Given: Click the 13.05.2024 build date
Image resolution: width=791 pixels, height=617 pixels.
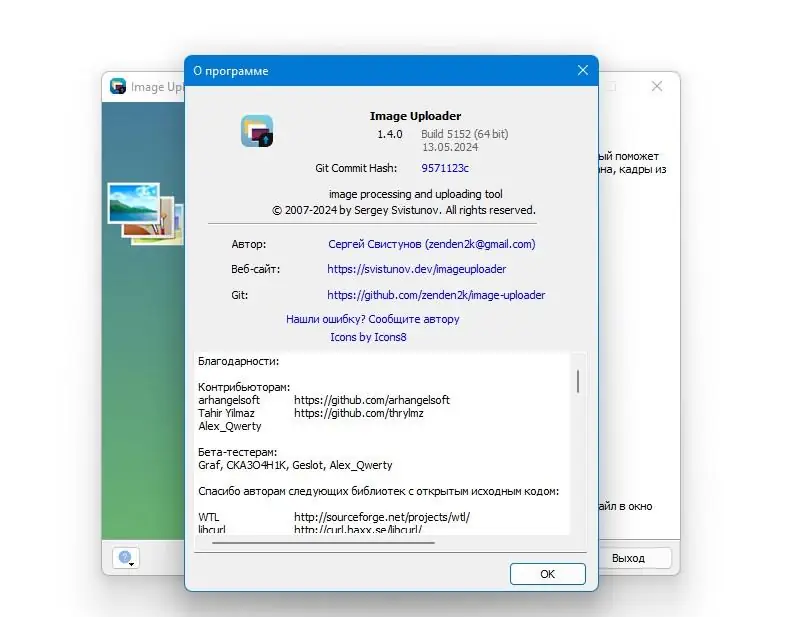Looking at the screenshot, I should 450,147.
